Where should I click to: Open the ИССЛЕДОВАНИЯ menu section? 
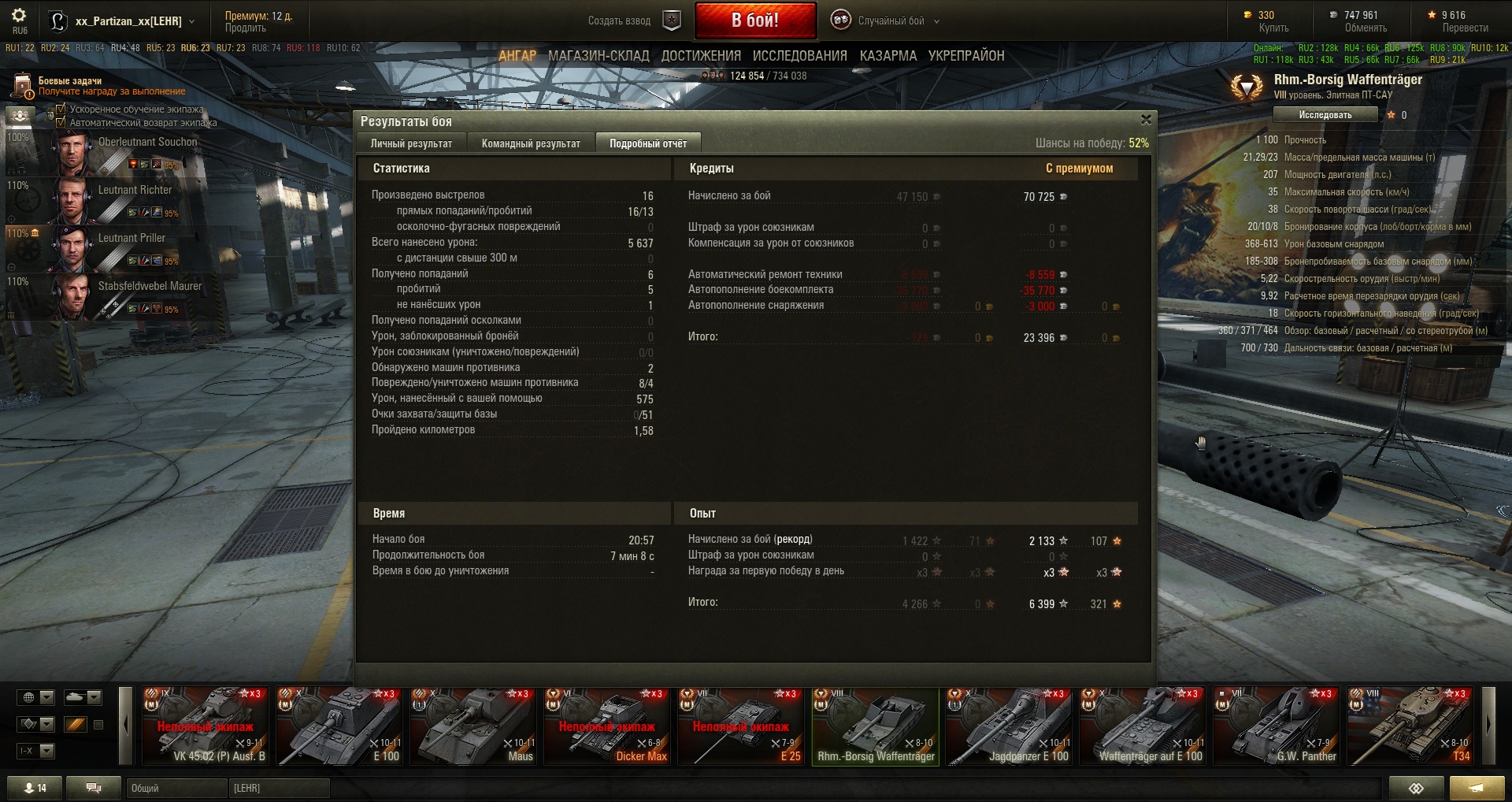click(799, 56)
